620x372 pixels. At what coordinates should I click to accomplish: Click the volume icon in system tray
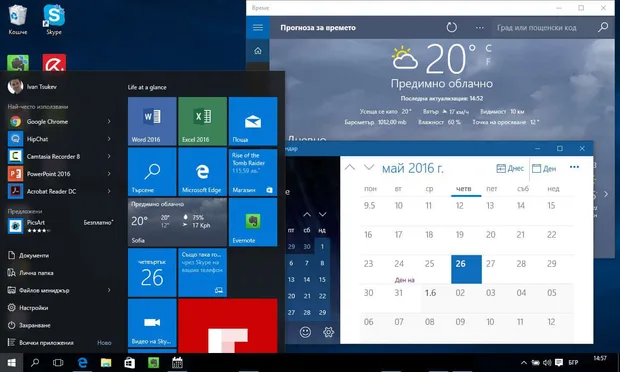pos(547,363)
